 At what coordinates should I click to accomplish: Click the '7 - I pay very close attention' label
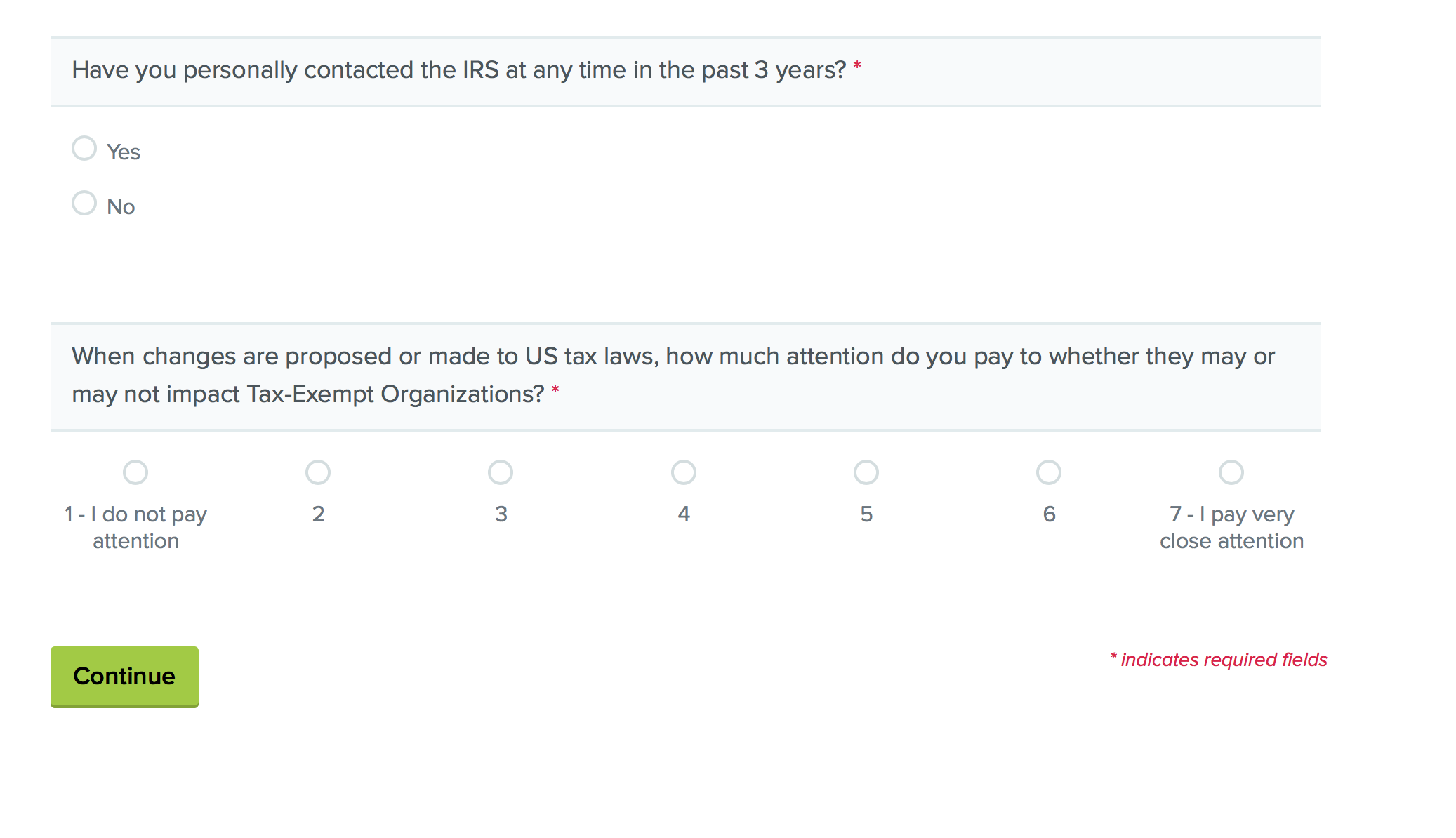coord(1231,527)
